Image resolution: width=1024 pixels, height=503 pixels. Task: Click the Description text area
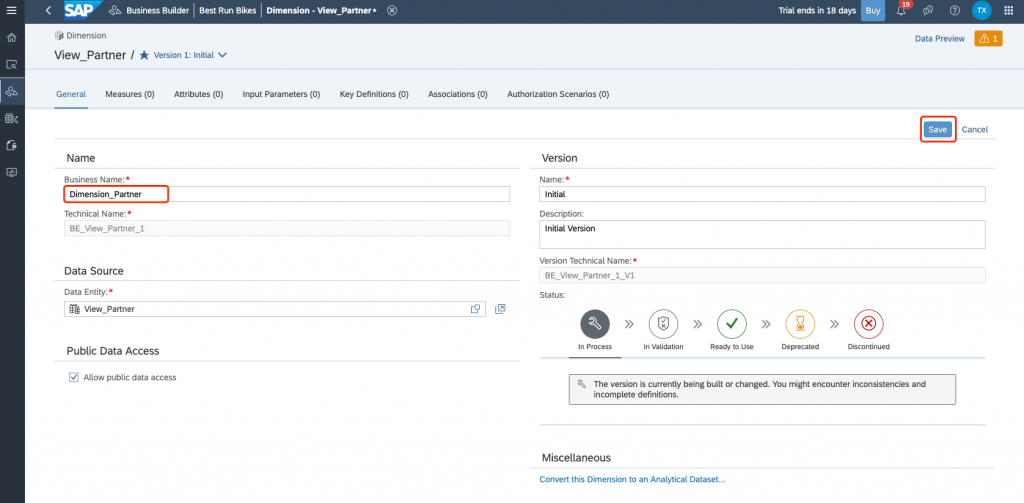(762, 235)
